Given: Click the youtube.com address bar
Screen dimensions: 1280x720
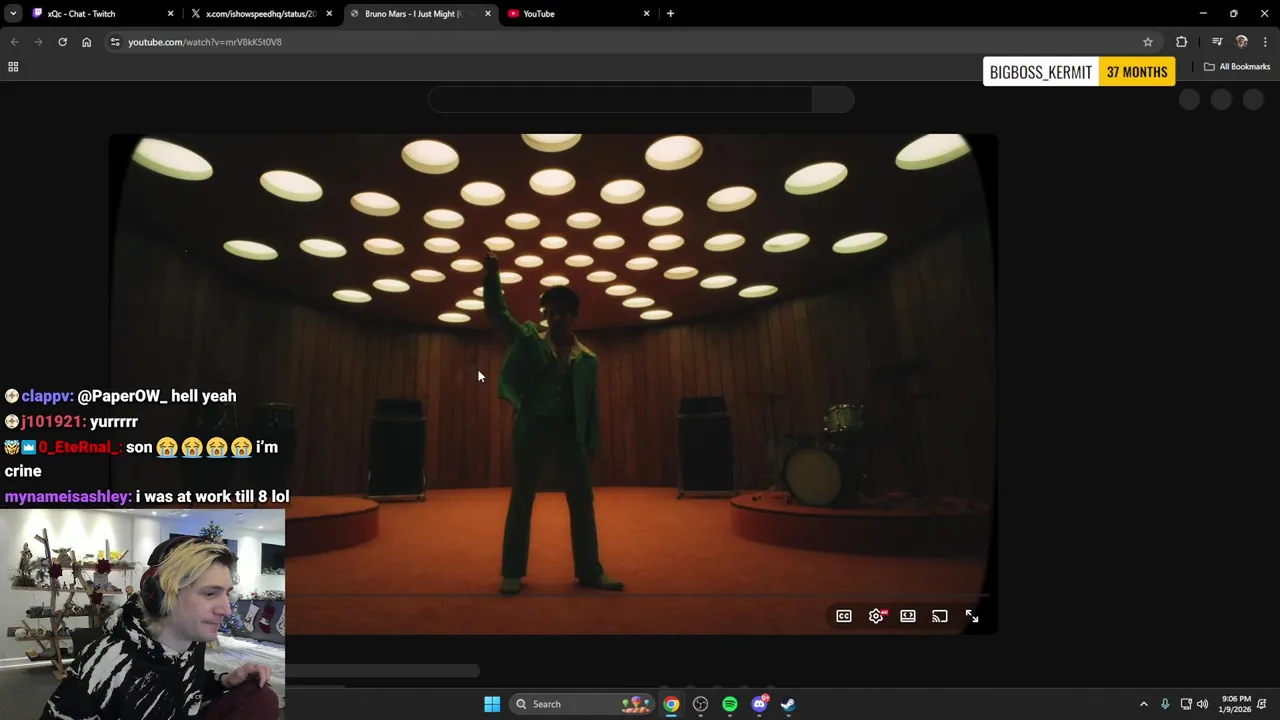Looking at the screenshot, I should (x=630, y=42).
